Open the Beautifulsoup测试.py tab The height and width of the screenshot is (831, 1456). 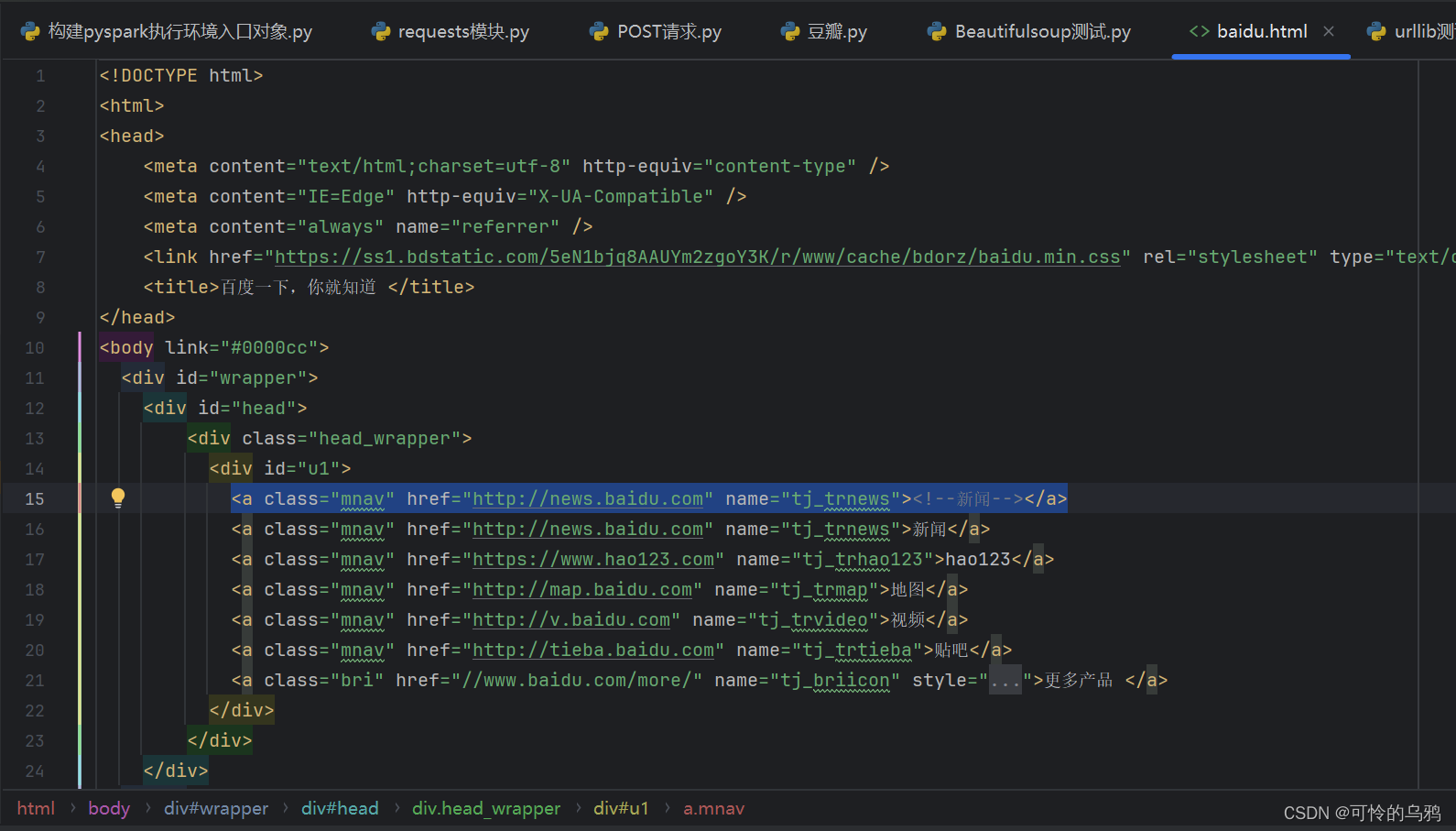pos(1029,32)
